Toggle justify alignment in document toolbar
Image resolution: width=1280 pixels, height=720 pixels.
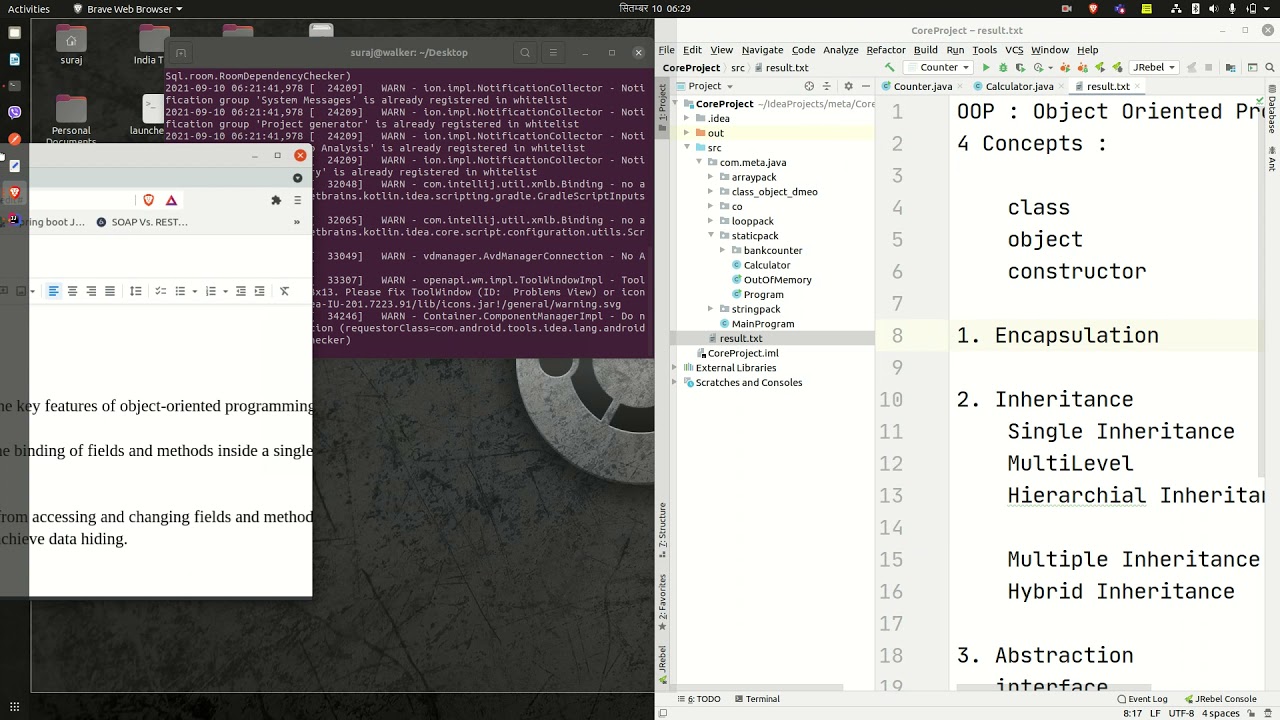(x=110, y=291)
